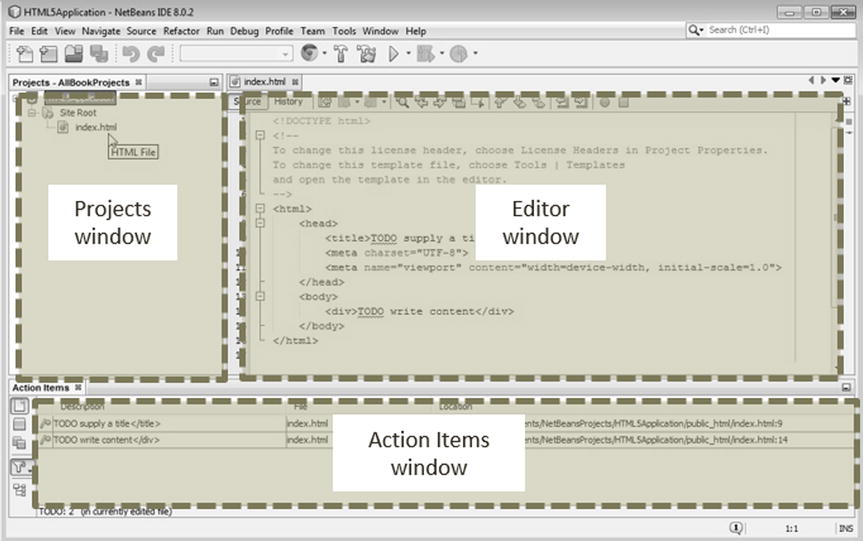Screen dimensions: 863x541
Task: Collapse the <html> code fold marker
Action: point(260,209)
